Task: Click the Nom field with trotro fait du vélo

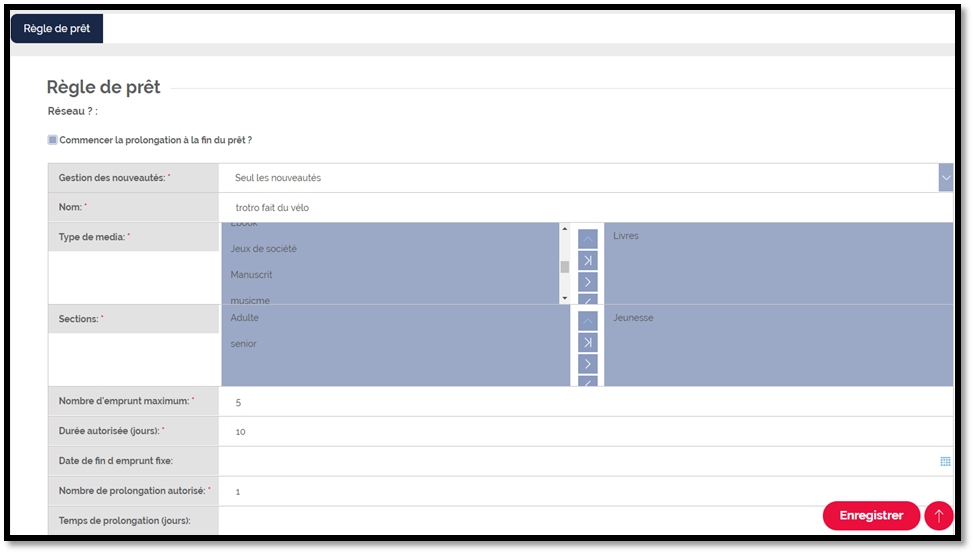Action: [586, 207]
